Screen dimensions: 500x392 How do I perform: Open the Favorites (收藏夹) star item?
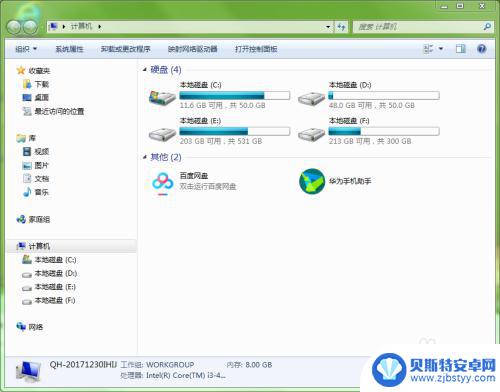pyautogui.click(x=33, y=70)
